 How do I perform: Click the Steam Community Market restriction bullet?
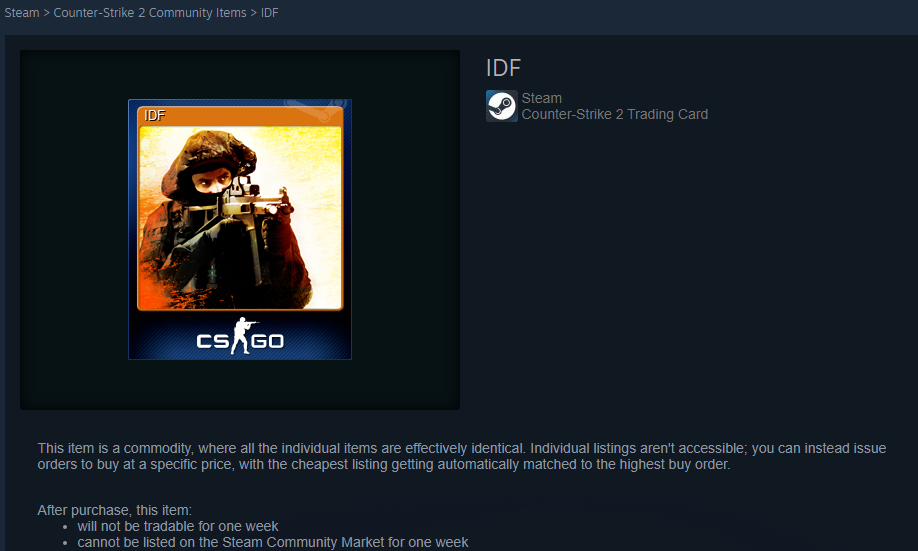(x=273, y=542)
